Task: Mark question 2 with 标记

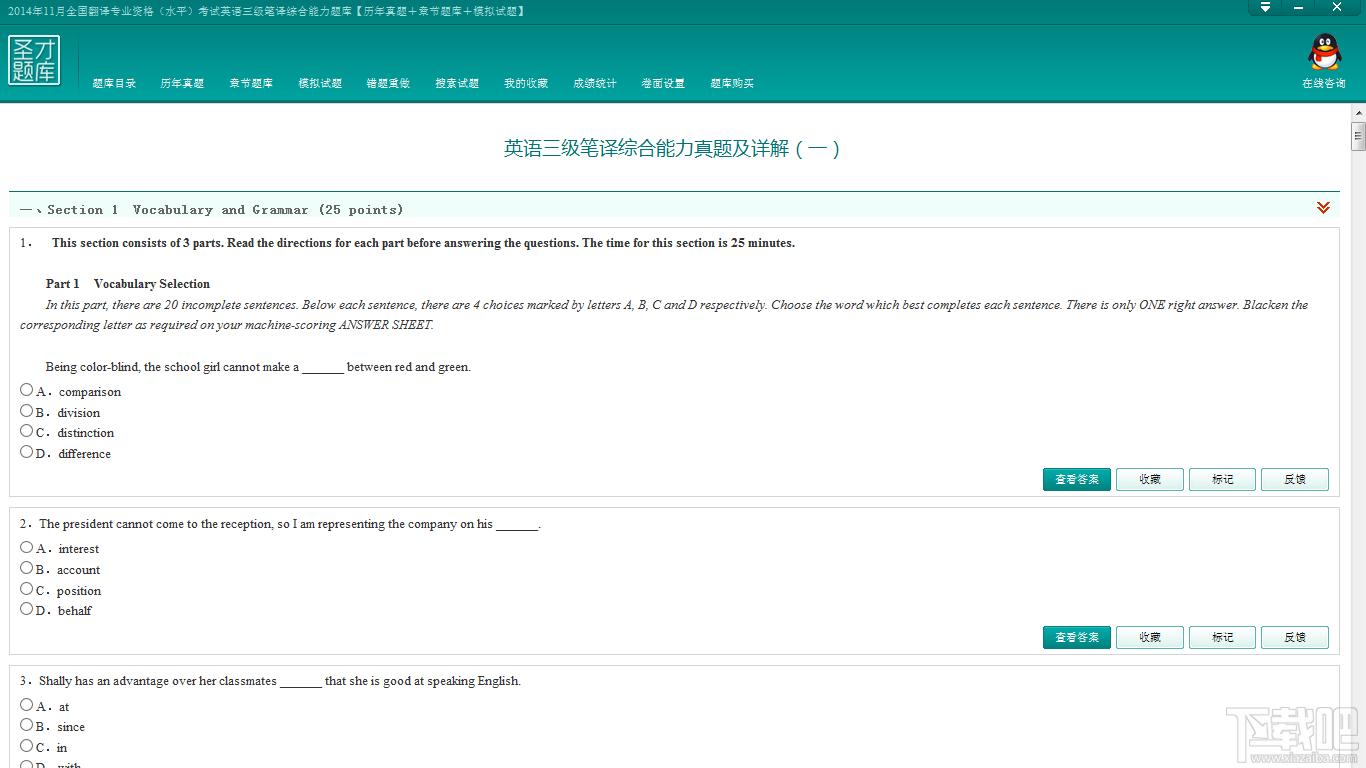Action: pos(1223,637)
